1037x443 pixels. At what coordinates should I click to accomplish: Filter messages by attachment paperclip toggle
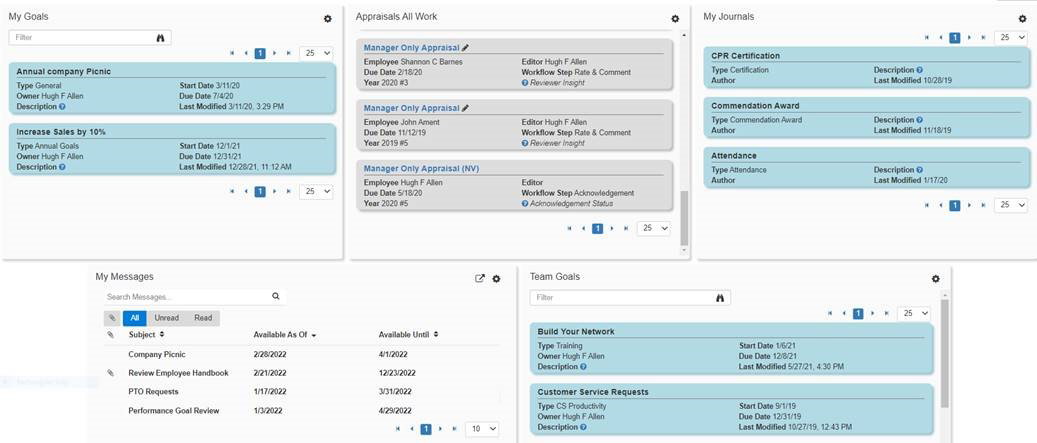pyautogui.click(x=112, y=318)
